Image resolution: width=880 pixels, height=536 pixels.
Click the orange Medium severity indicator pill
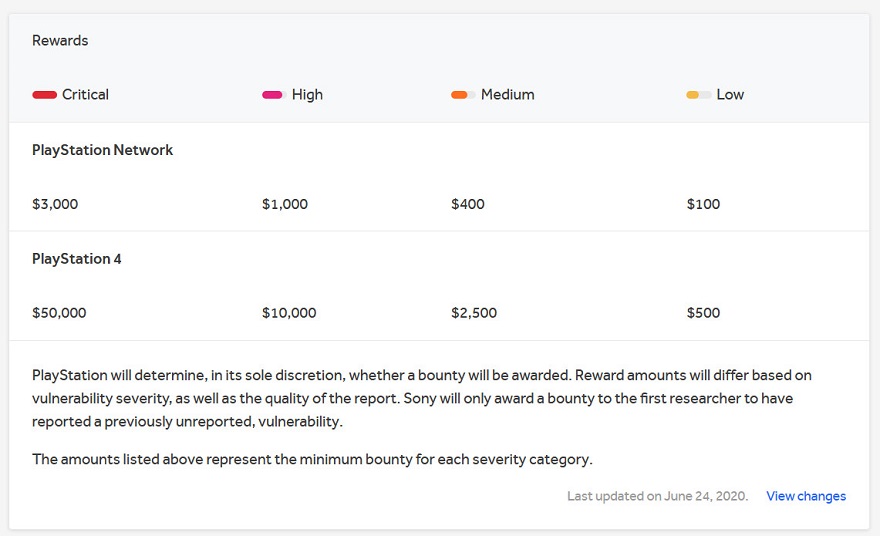coord(463,95)
